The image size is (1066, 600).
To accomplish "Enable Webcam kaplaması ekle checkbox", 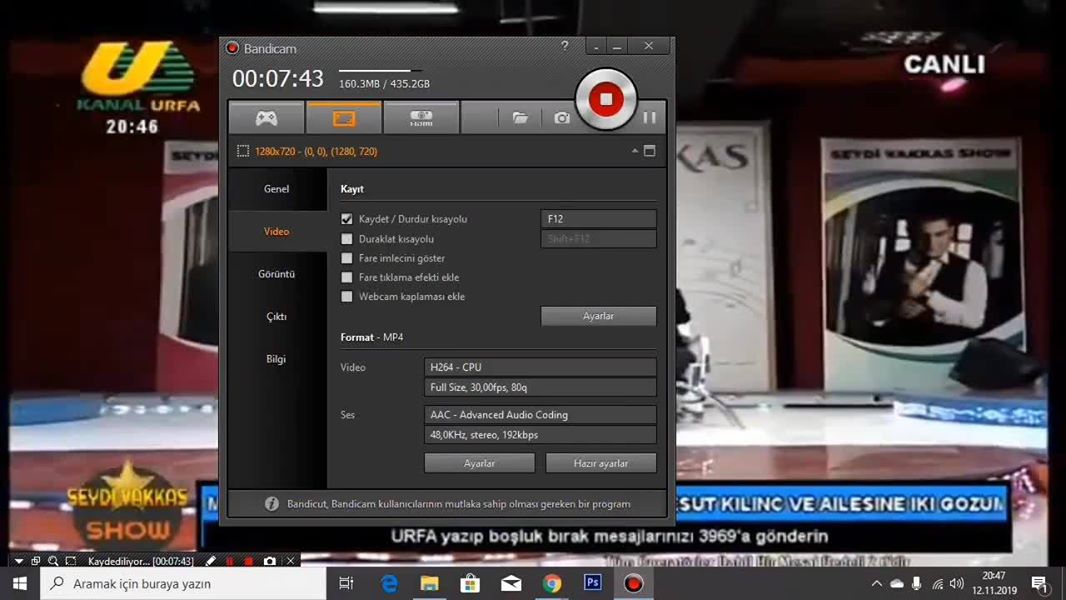I will (347, 296).
